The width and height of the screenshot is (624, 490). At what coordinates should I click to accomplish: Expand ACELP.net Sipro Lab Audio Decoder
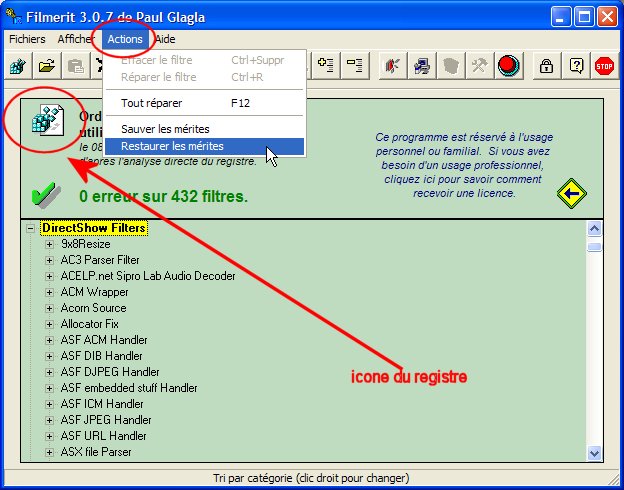point(49,276)
